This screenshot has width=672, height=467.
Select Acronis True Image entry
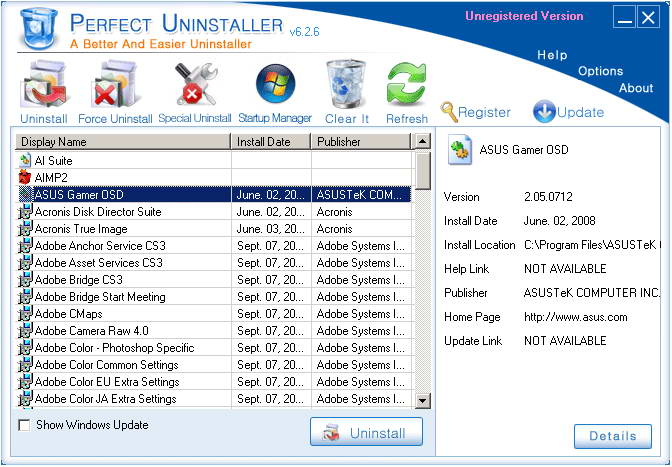click(x=214, y=229)
